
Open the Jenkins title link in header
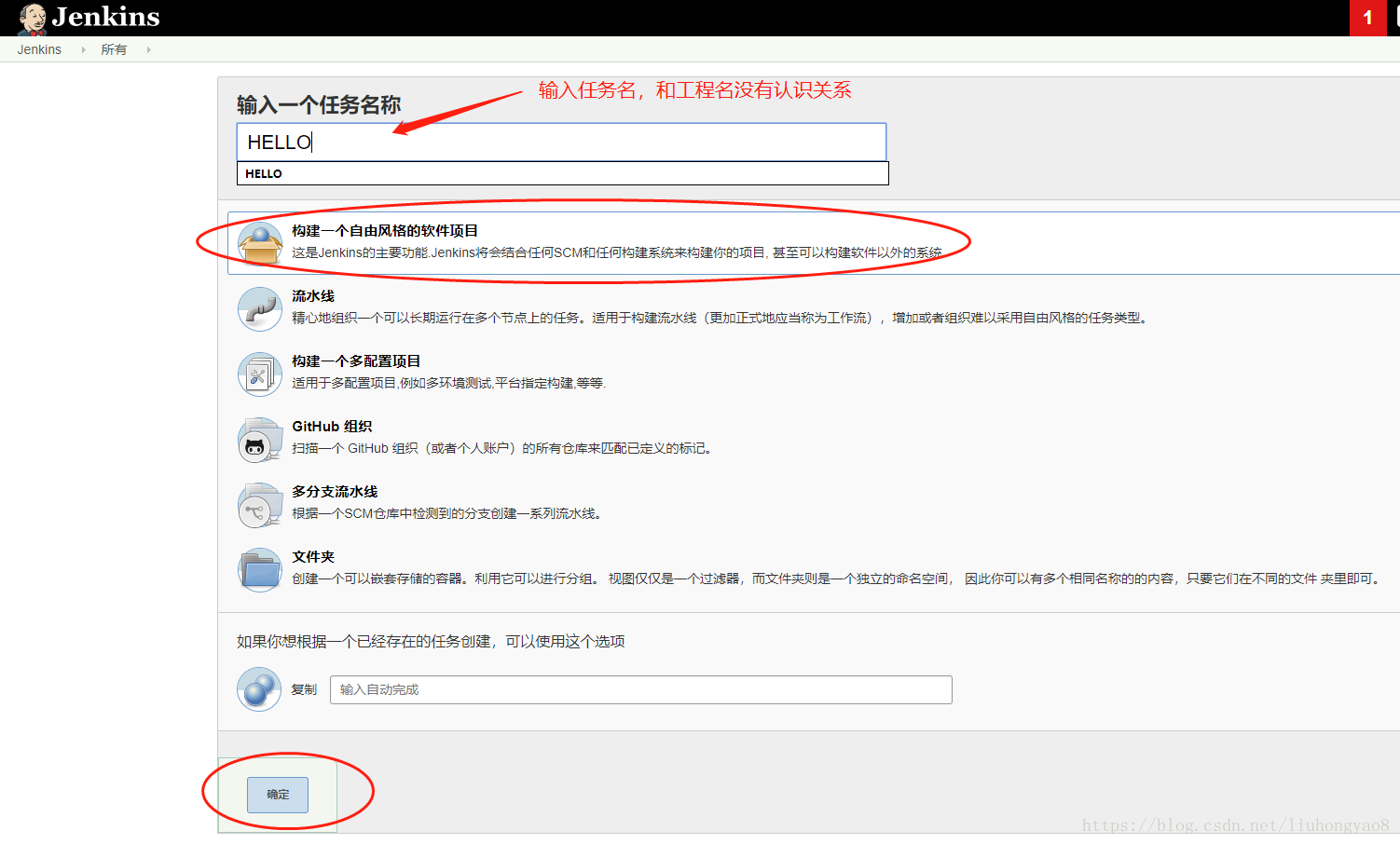pyautogui.click(x=105, y=17)
